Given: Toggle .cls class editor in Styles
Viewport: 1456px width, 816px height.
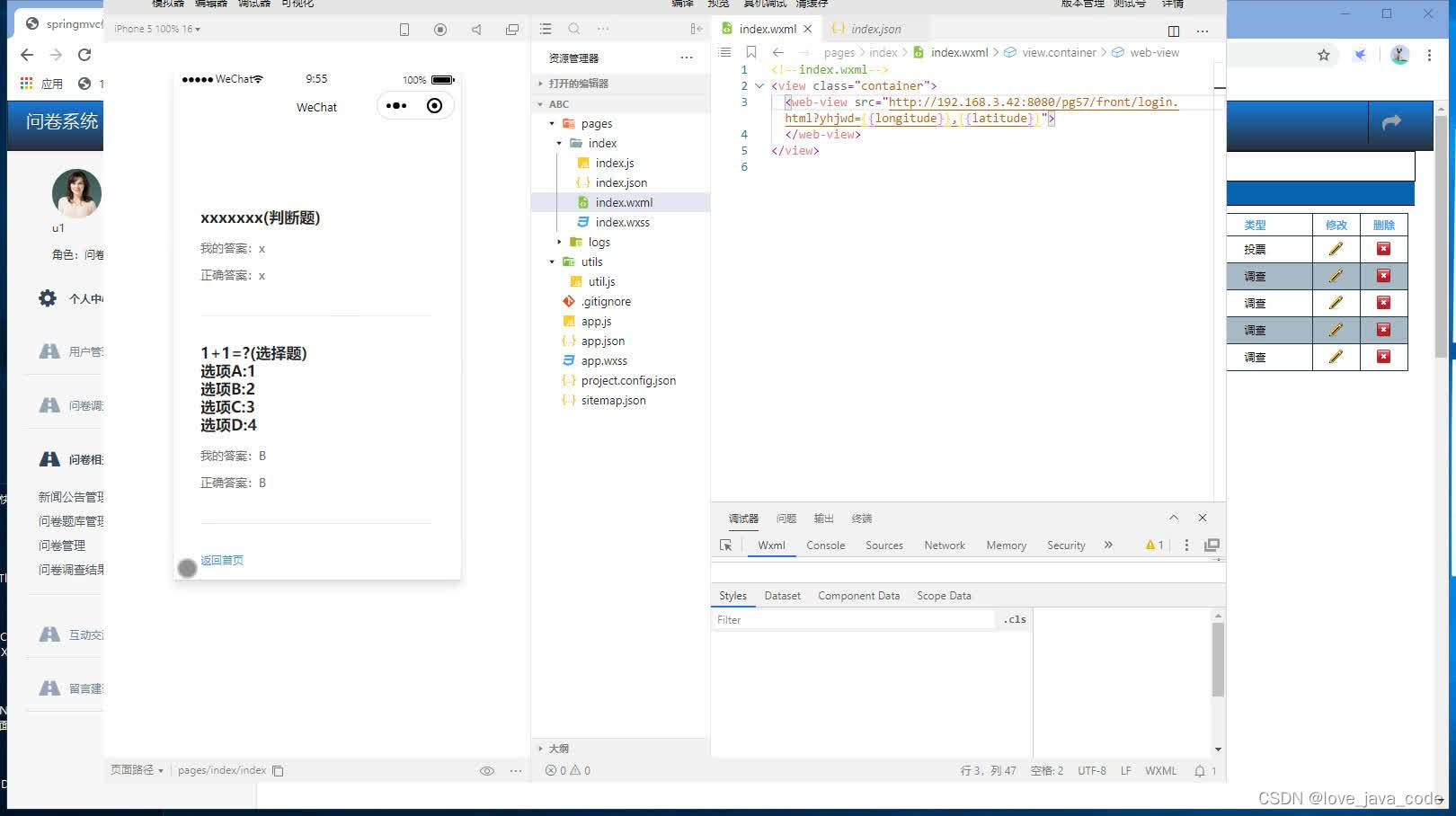Looking at the screenshot, I should pyautogui.click(x=1015, y=619).
